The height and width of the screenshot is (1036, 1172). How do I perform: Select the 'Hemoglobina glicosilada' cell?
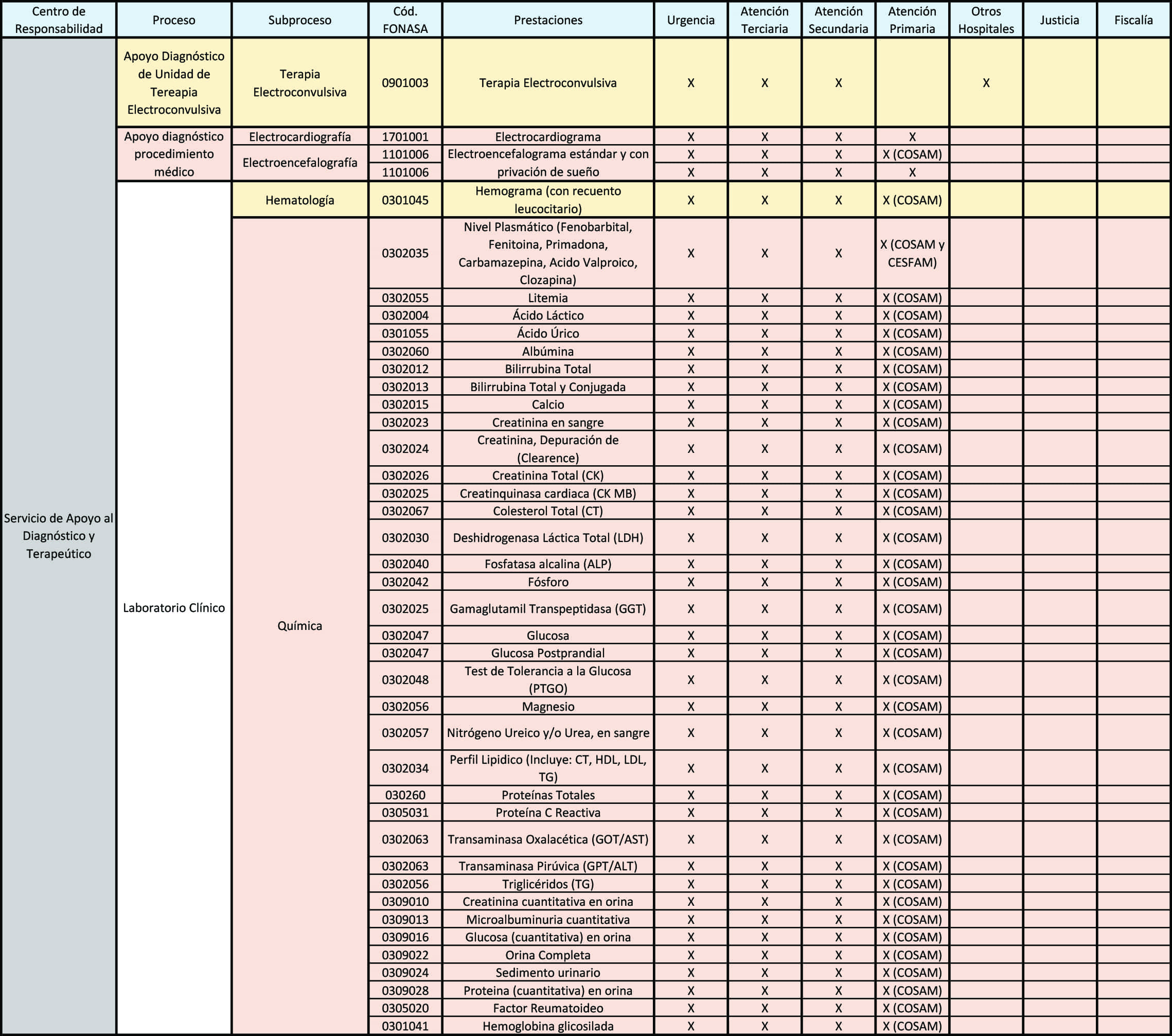547,1026
